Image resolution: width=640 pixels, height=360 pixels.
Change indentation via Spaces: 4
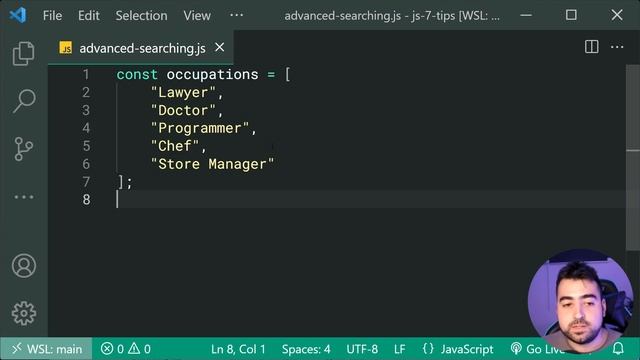point(306,349)
